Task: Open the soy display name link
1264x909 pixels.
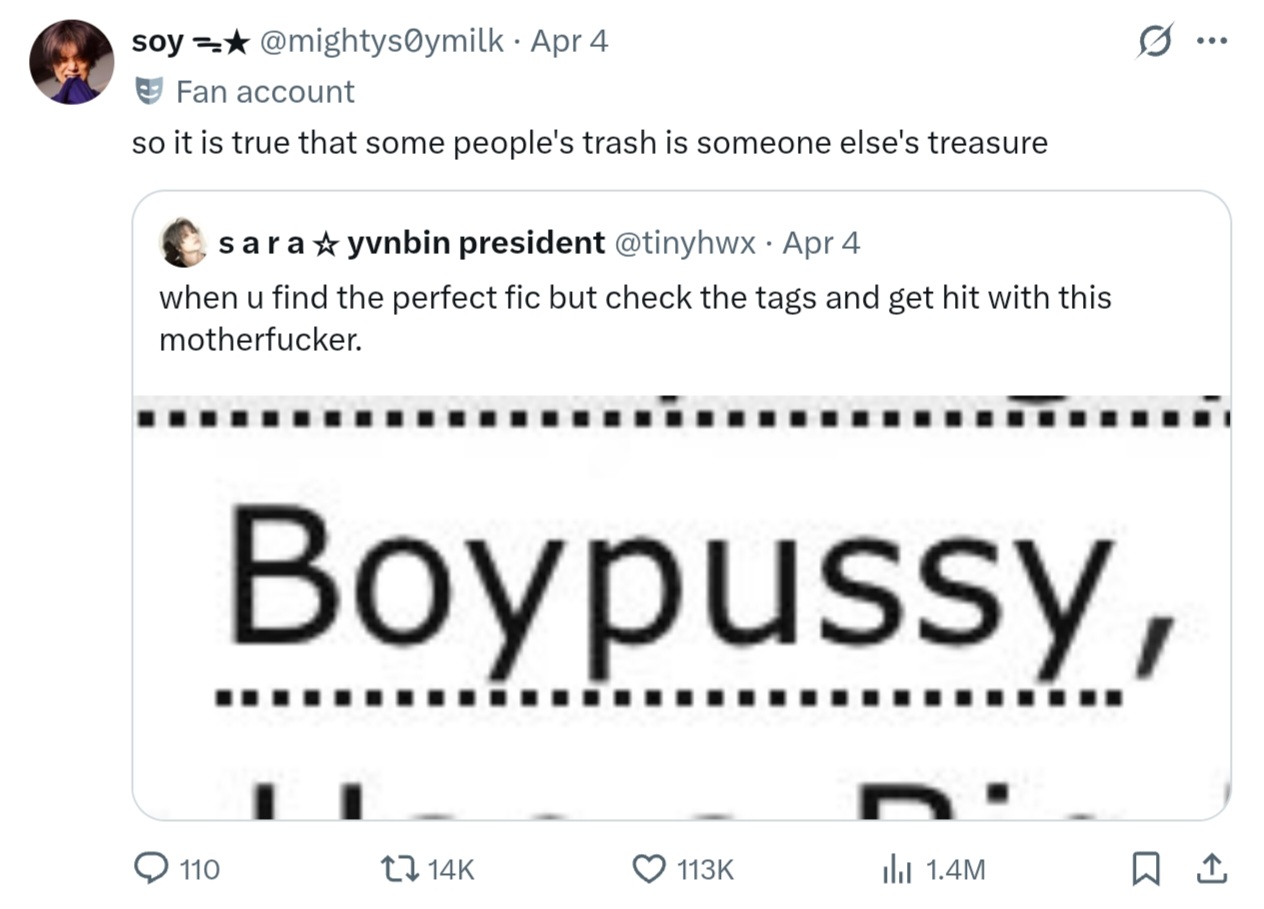Action: 158,41
